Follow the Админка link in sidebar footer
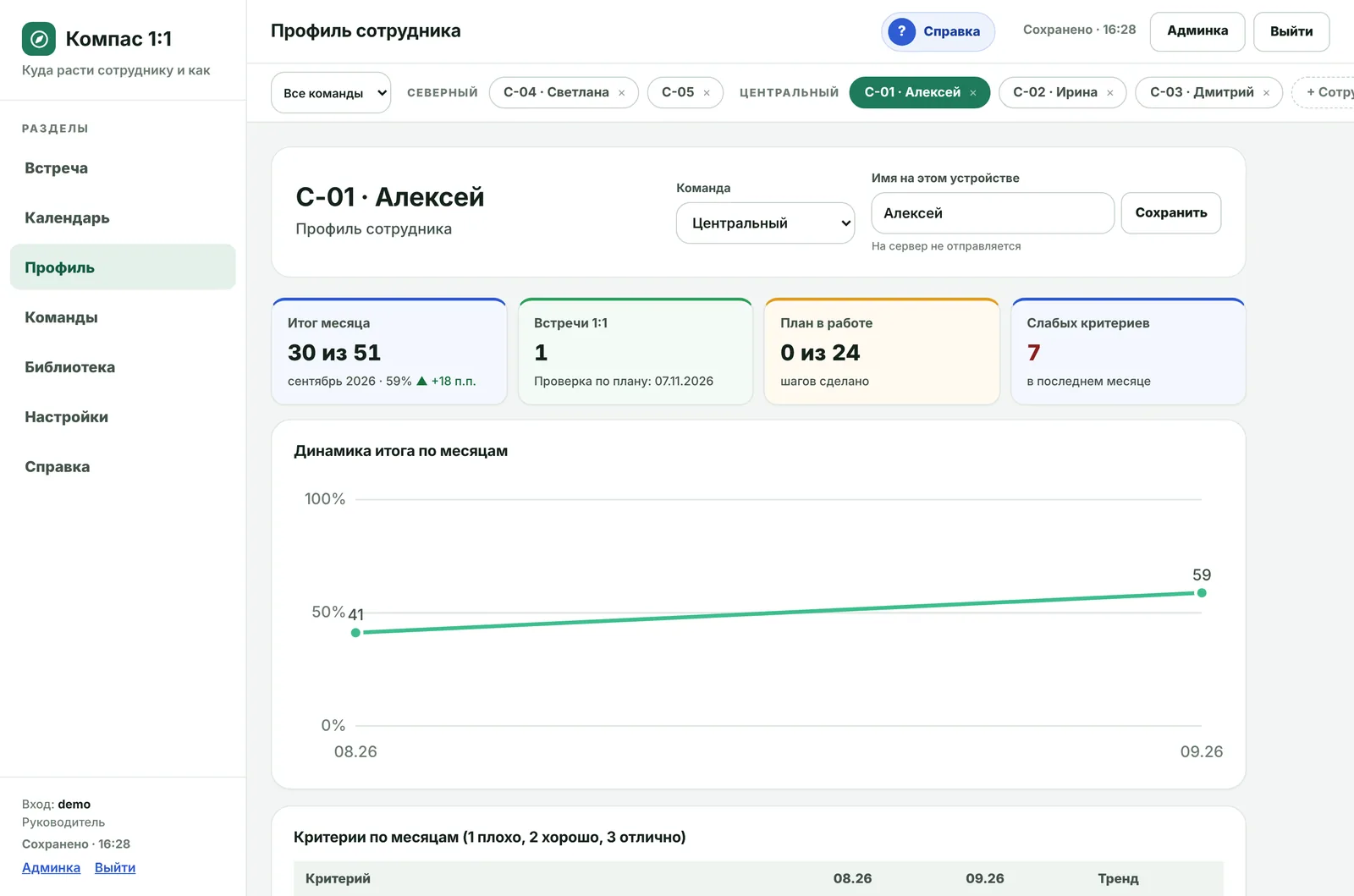 point(51,867)
